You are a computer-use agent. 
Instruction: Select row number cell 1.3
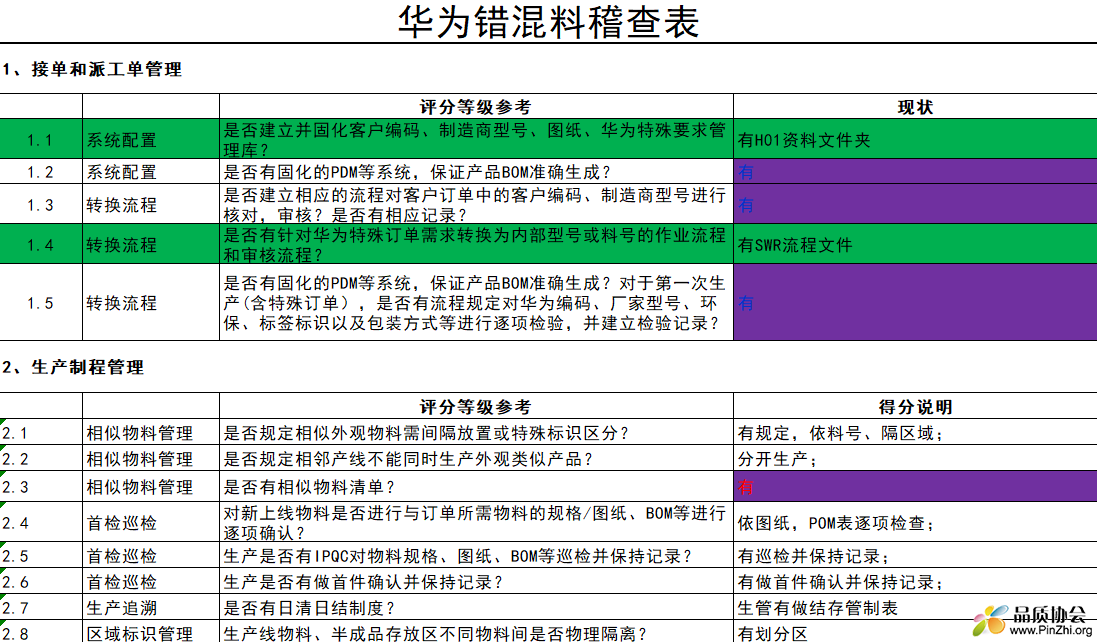click(41, 204)
